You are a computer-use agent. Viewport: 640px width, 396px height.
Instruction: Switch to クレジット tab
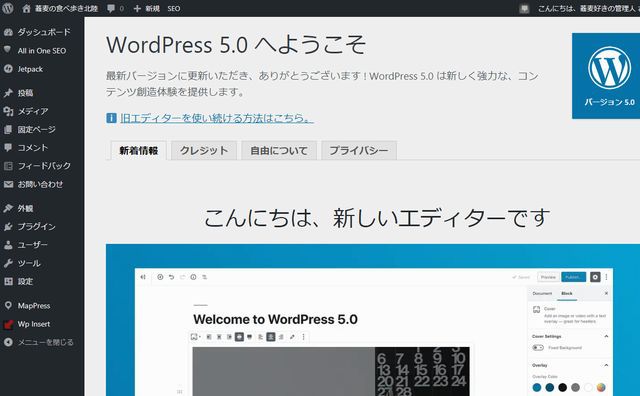204,151
